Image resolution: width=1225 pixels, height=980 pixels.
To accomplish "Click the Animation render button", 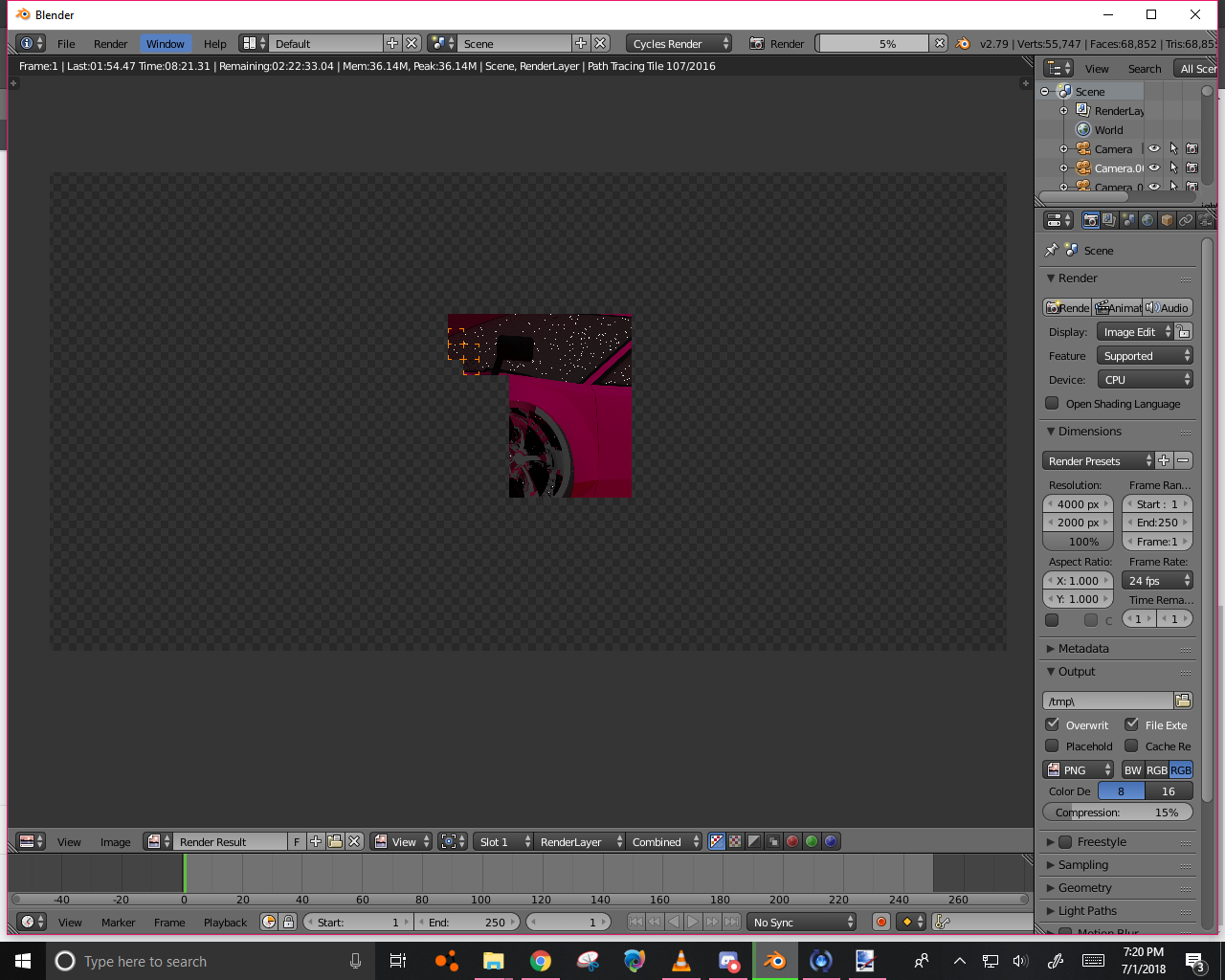I will pos(1118,308).
